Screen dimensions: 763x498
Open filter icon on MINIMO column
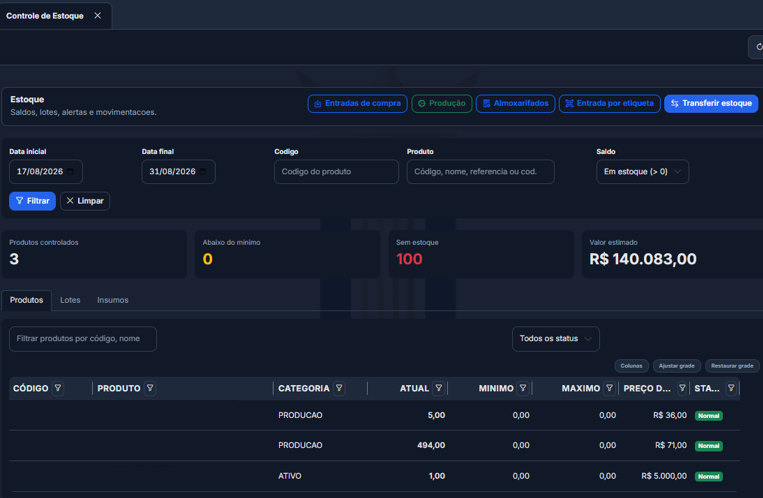click(523, 388)
